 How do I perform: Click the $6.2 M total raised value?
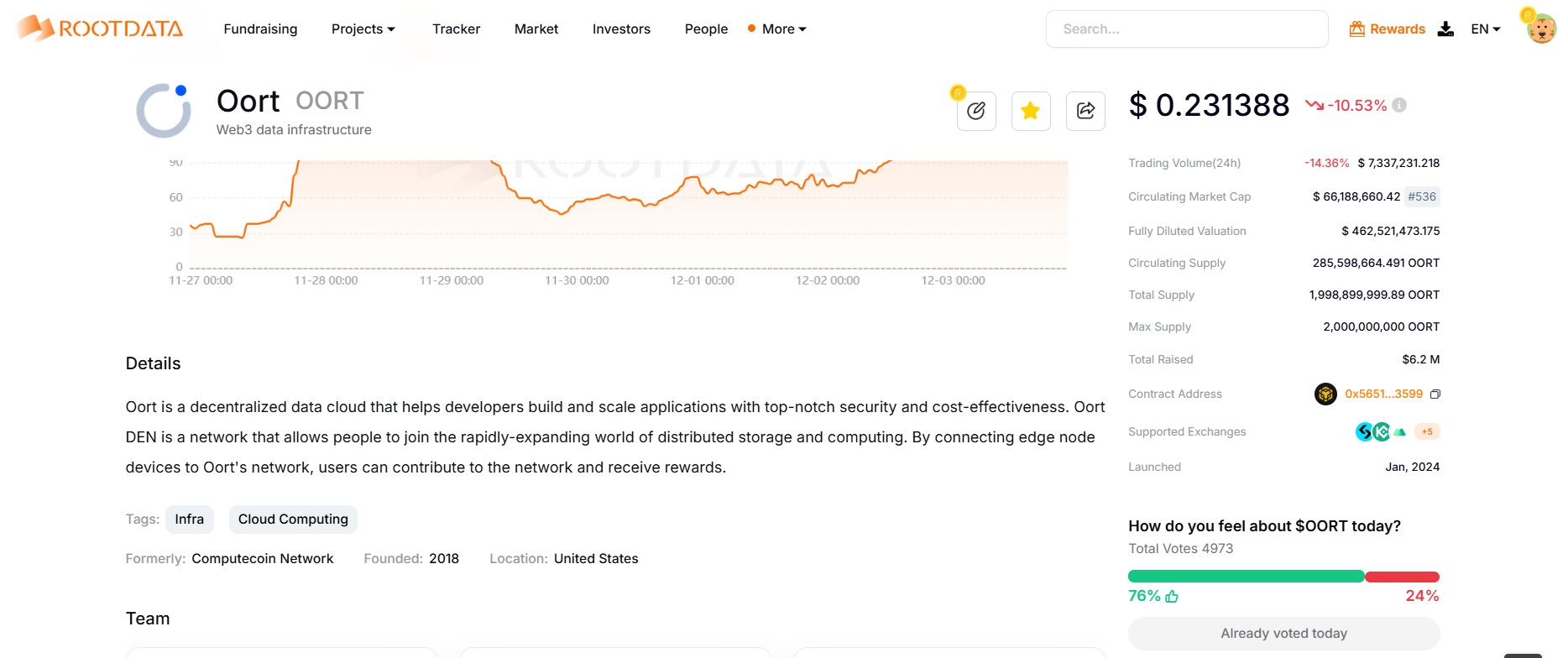1420,359
